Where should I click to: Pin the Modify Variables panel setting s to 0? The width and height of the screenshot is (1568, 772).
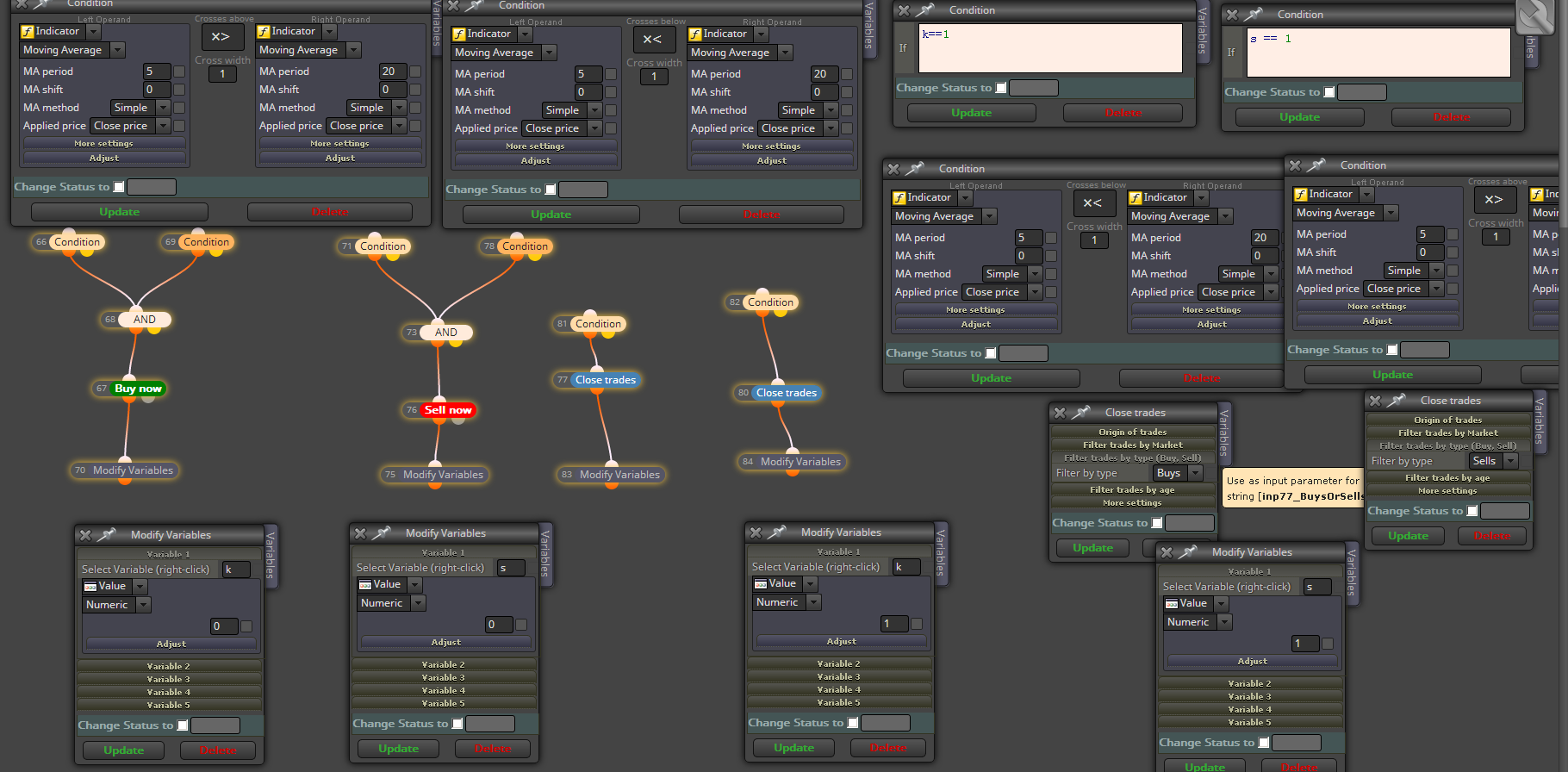(x=381, y=533)
